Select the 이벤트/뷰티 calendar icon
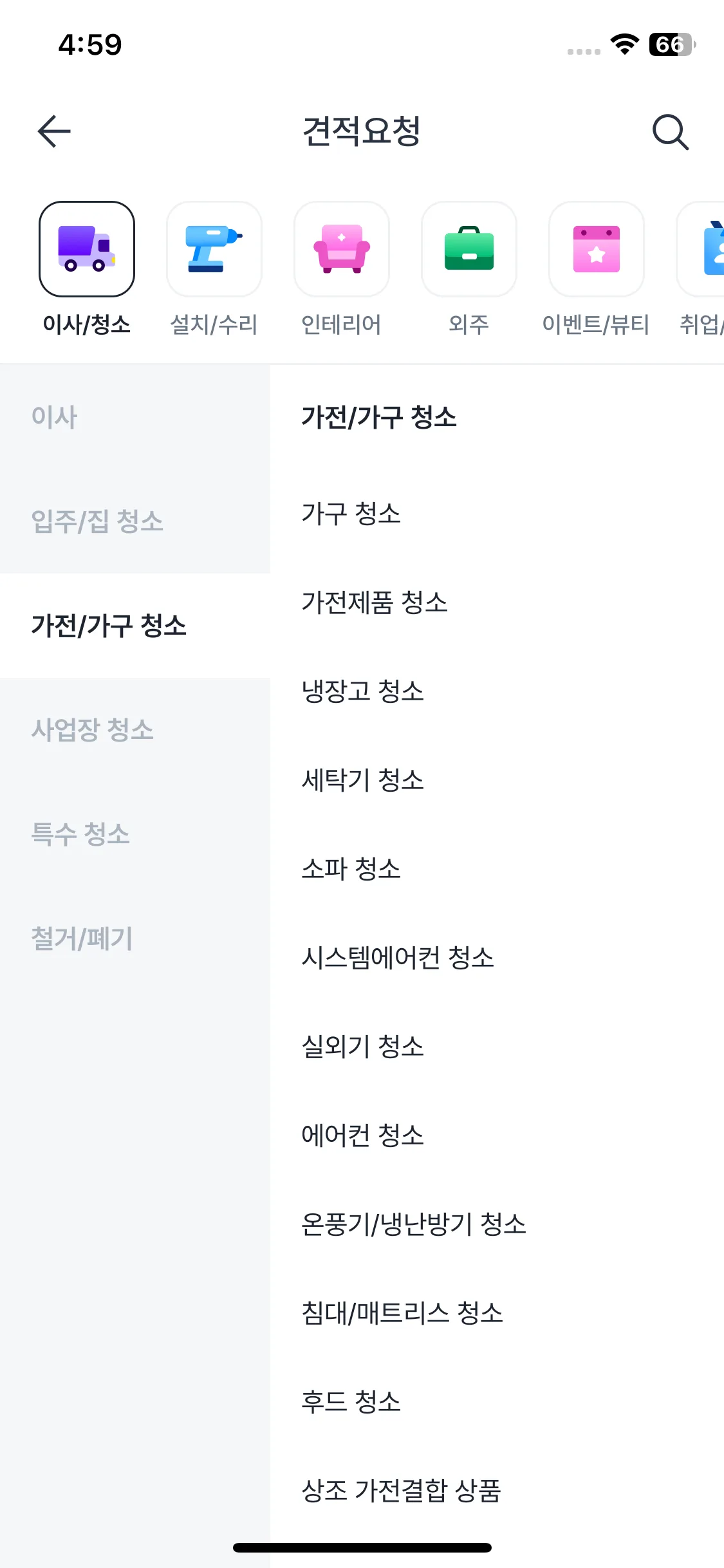 pos(597,249)
